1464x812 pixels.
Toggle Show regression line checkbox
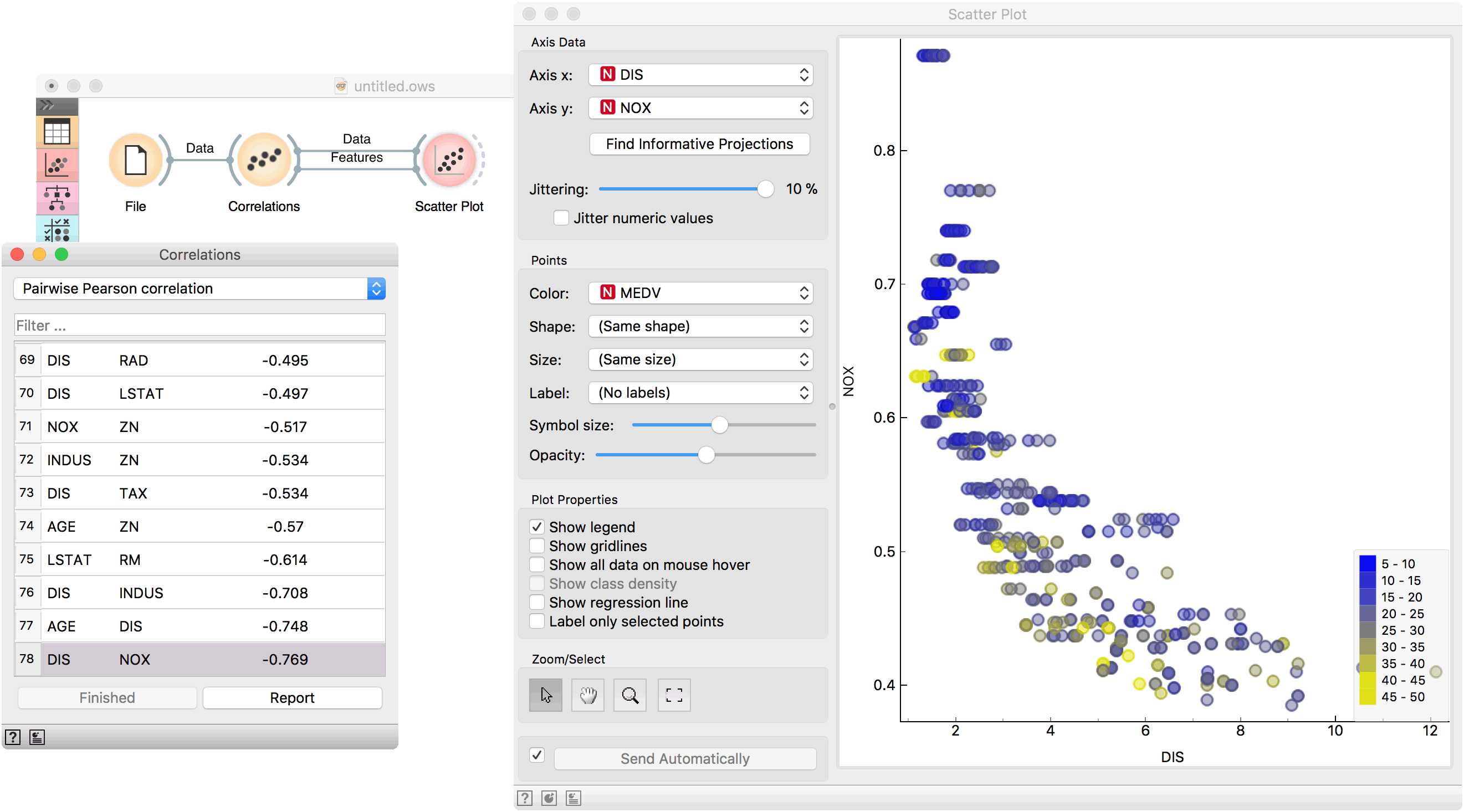(537, 602)
